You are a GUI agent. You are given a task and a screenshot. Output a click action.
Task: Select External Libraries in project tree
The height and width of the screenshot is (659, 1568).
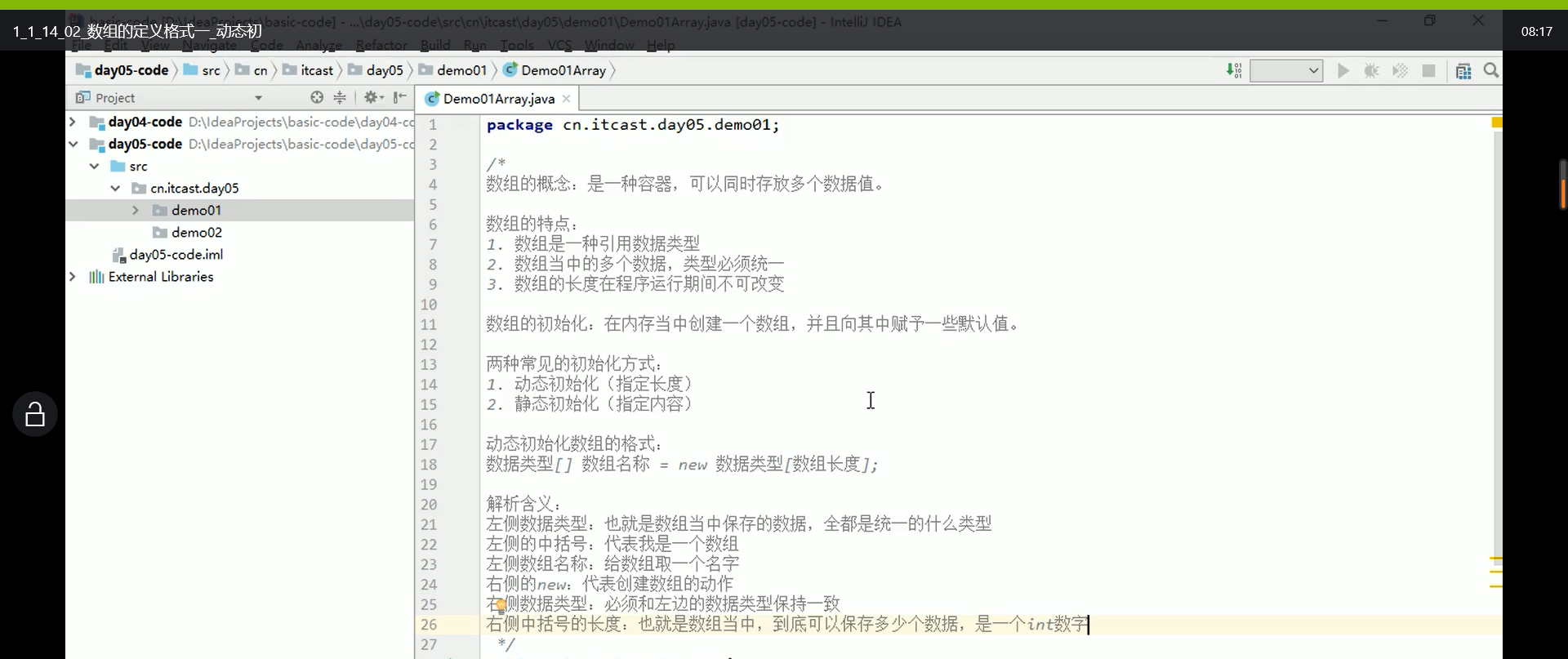[x=161, y=276]
